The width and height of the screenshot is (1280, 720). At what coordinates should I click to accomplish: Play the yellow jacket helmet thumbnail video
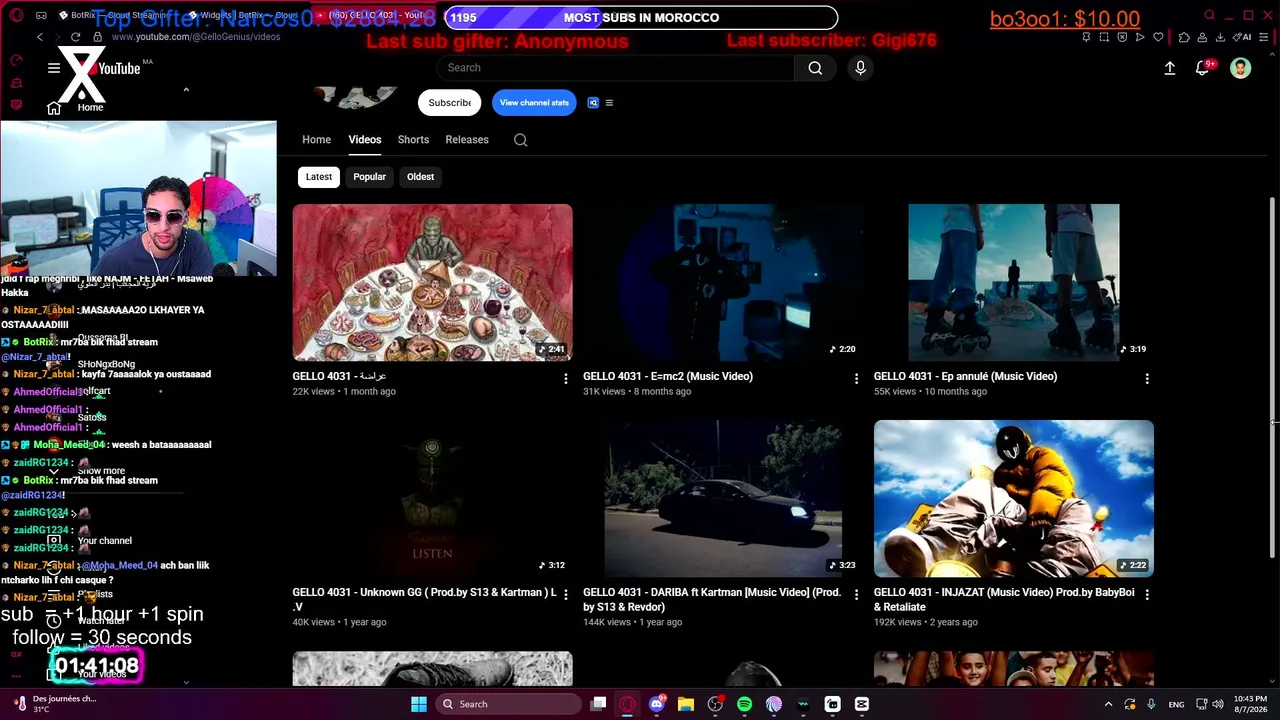pyautogui.click(x=1014, y=498)
